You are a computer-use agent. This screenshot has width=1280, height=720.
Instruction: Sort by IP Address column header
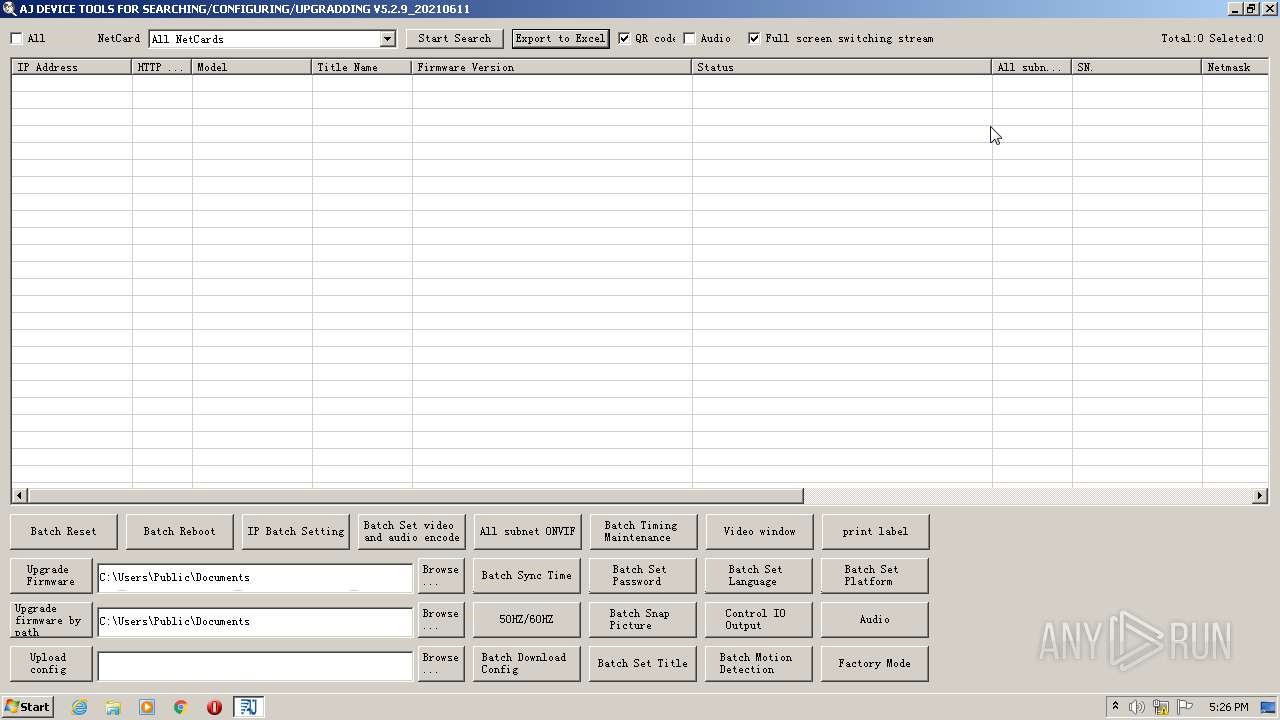coord(72,67)
